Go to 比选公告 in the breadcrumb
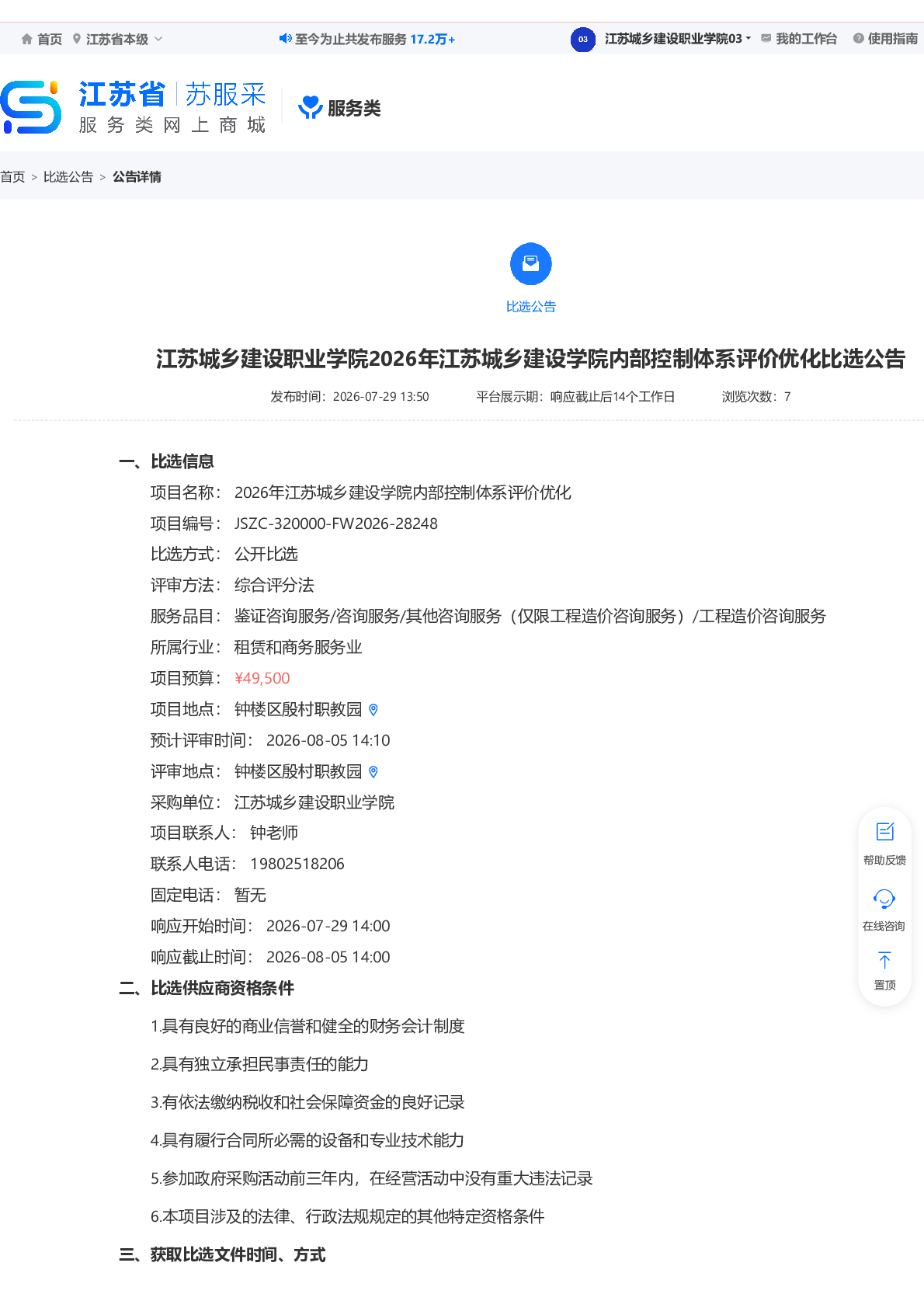The height and width of the screenshot is (1308, 924). [x=68, y=177]
